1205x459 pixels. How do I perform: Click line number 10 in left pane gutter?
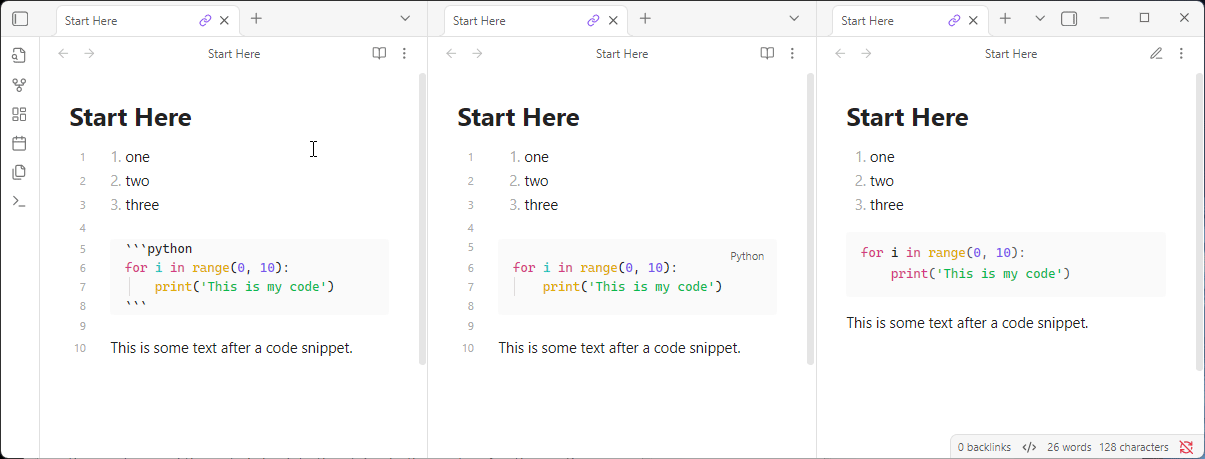(80, 348)
